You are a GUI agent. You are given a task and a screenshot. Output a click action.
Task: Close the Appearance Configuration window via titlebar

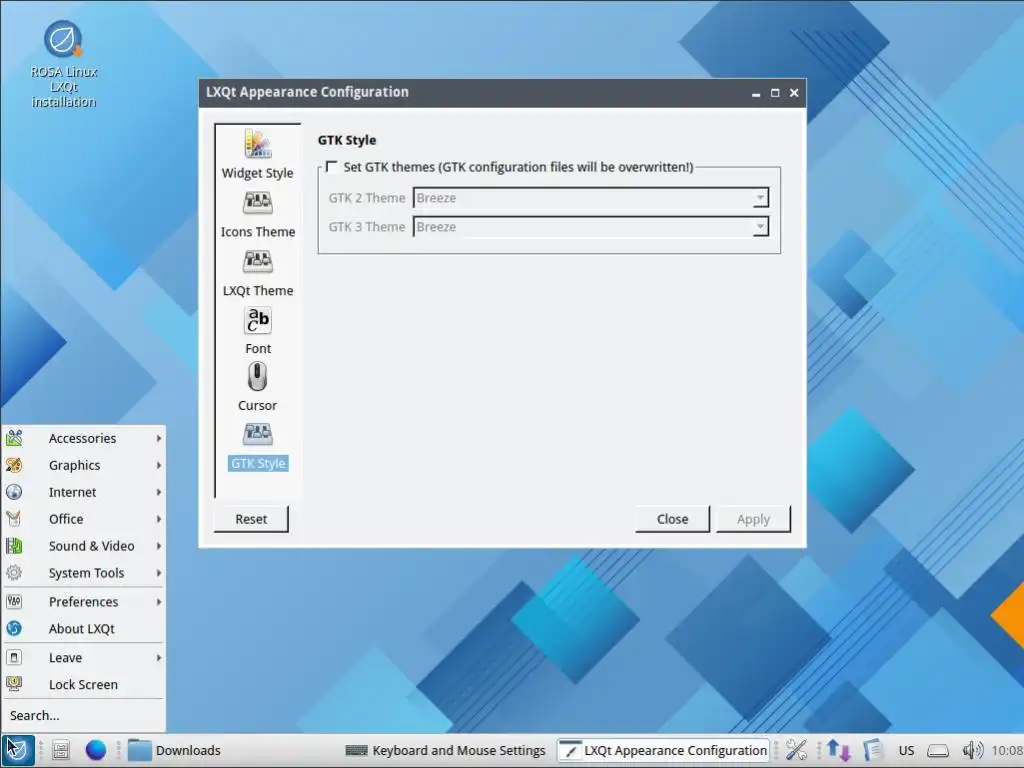(x=793, y=93)
